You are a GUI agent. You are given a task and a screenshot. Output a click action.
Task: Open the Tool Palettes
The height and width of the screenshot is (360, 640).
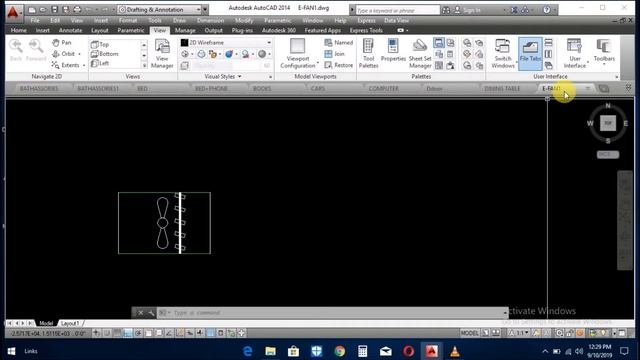(x=368, y=54)
